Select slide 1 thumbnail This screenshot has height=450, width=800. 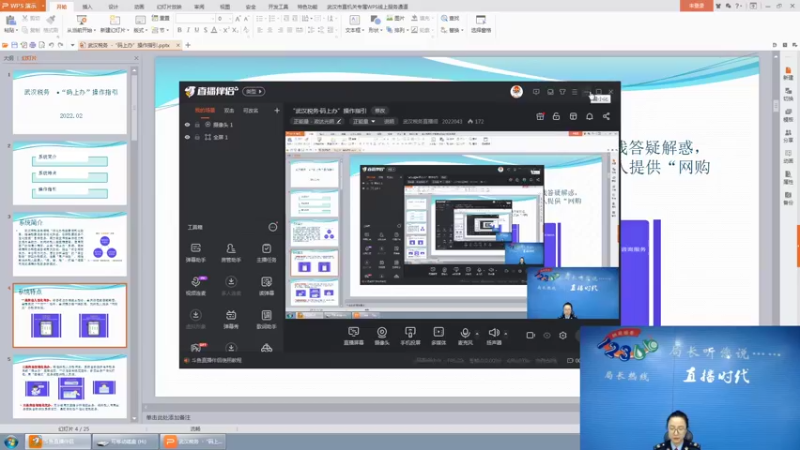[x=70, y=102]
